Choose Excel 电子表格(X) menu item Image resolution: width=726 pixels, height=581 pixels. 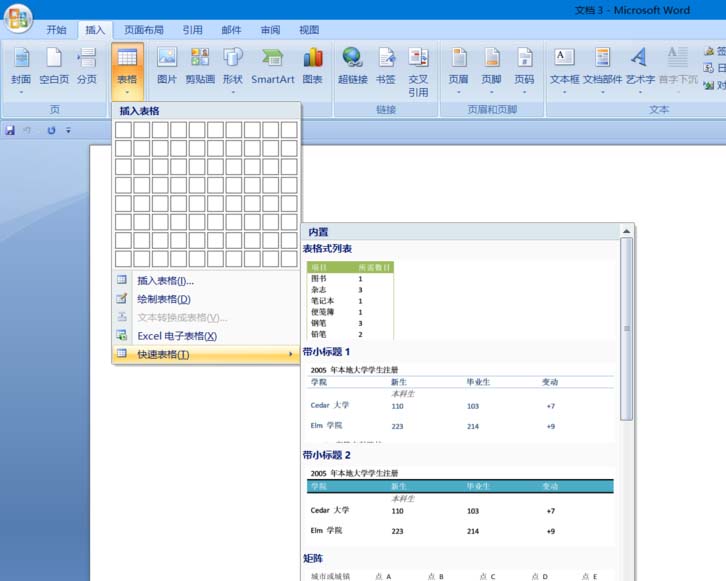(x=207, y=336)
